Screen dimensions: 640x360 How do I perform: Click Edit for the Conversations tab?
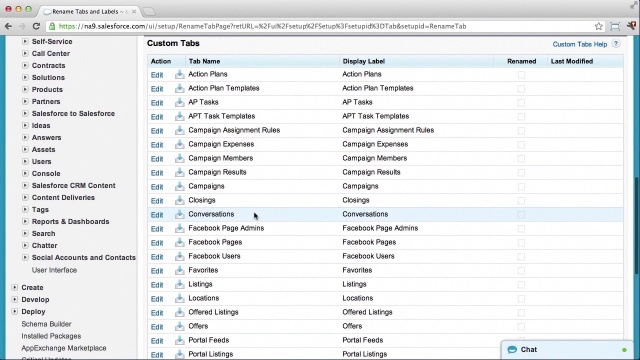tap(157, 215)
